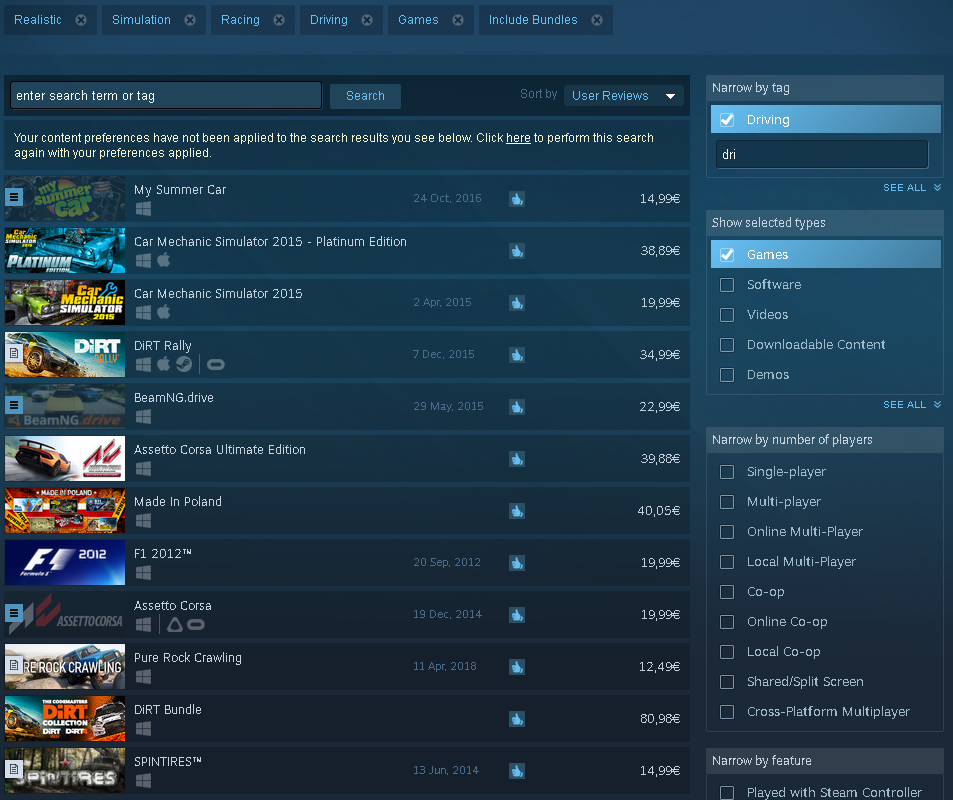Click the review thumb for Made In Poland
This screenshot has width=953, height=800.
tap(517, 511)
